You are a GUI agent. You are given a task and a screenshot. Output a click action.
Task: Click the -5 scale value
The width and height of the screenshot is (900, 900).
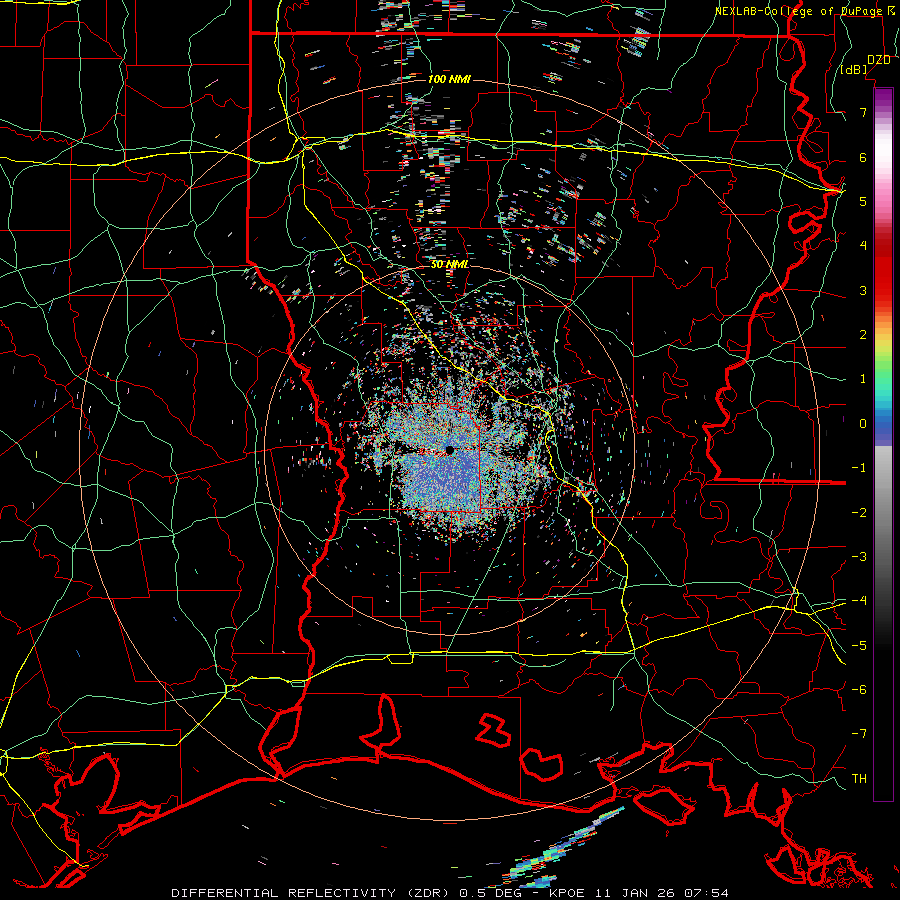(x=859, y=646)
